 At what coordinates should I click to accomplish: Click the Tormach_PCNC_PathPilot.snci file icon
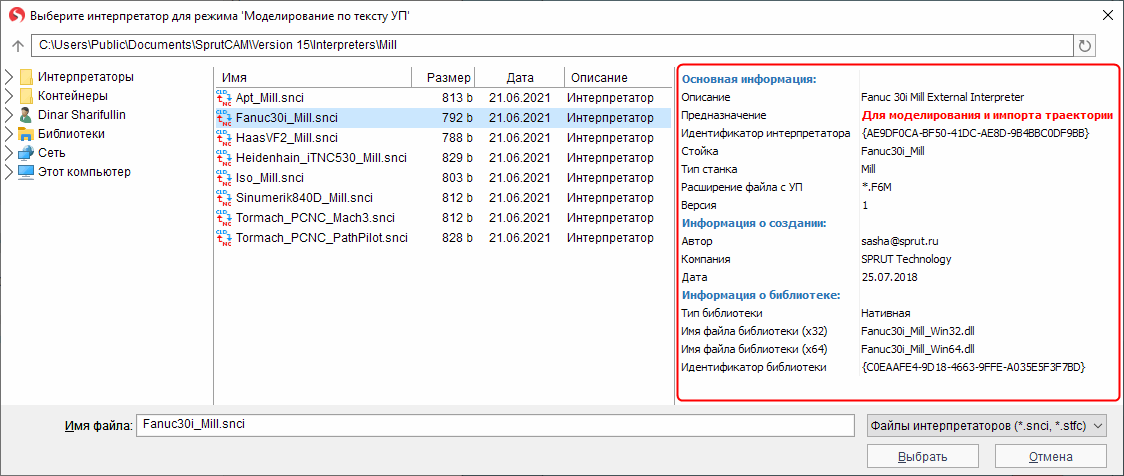224,238
